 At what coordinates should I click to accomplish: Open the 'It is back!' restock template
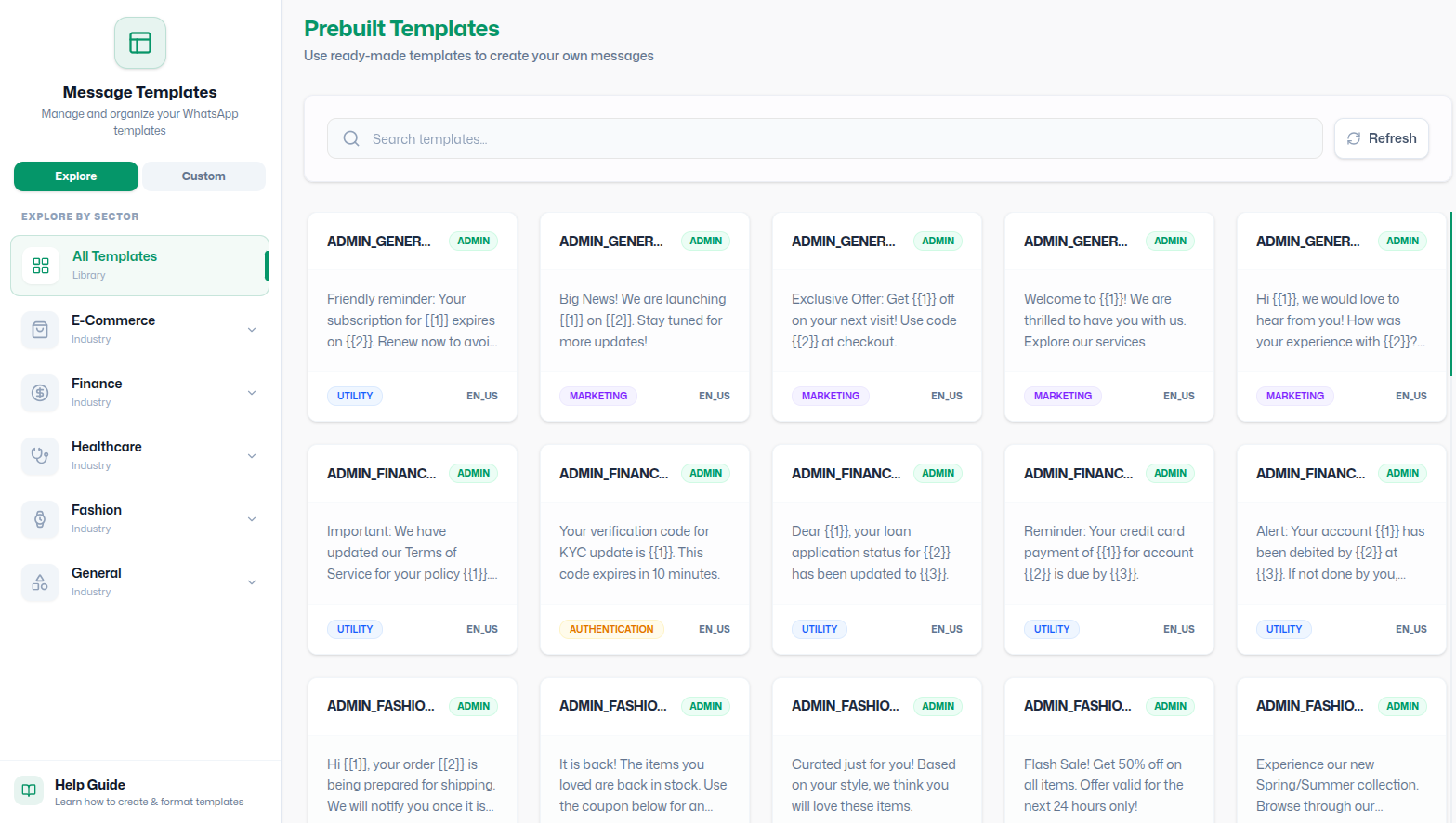click(645, 751)
